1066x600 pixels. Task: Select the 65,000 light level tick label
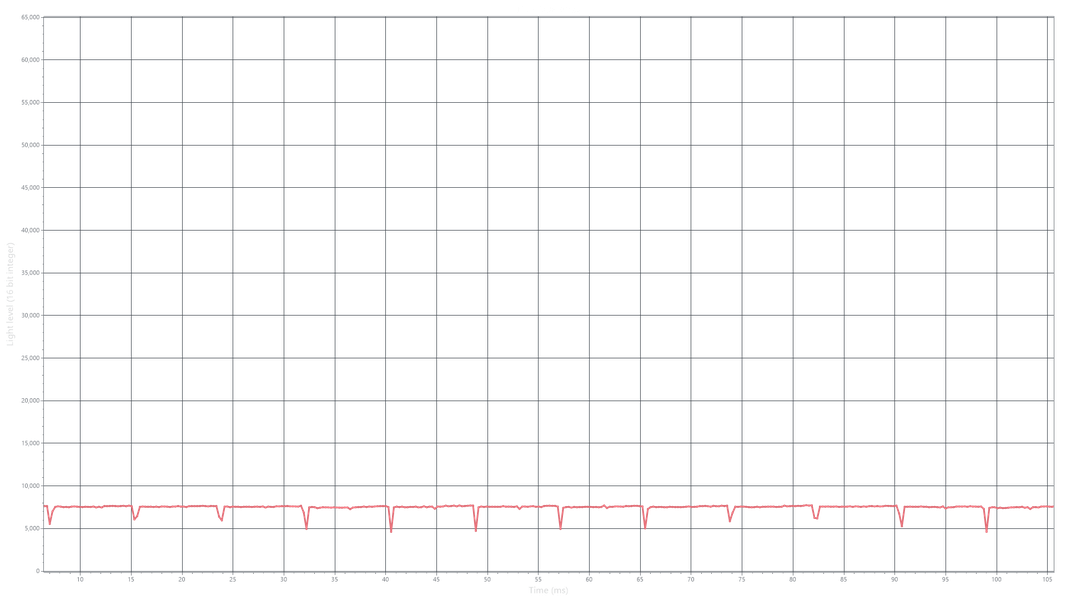(x=31, y=17)
